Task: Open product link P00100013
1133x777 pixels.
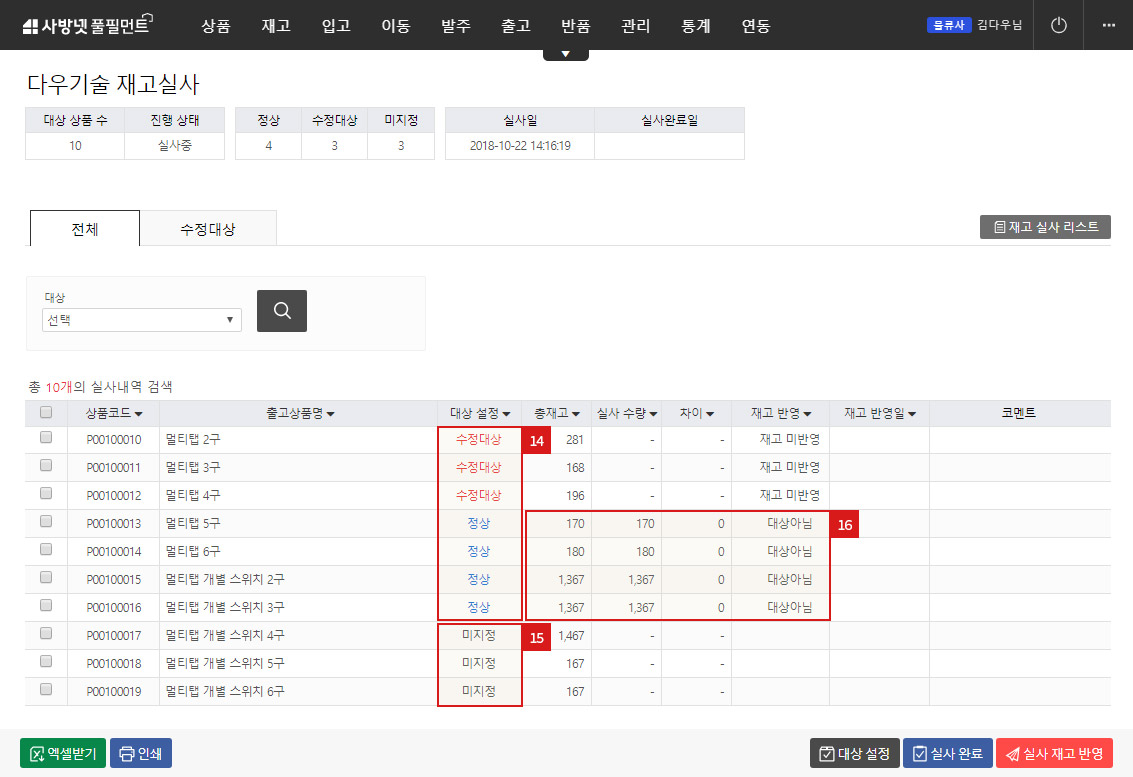Action: tap(113, 523)
